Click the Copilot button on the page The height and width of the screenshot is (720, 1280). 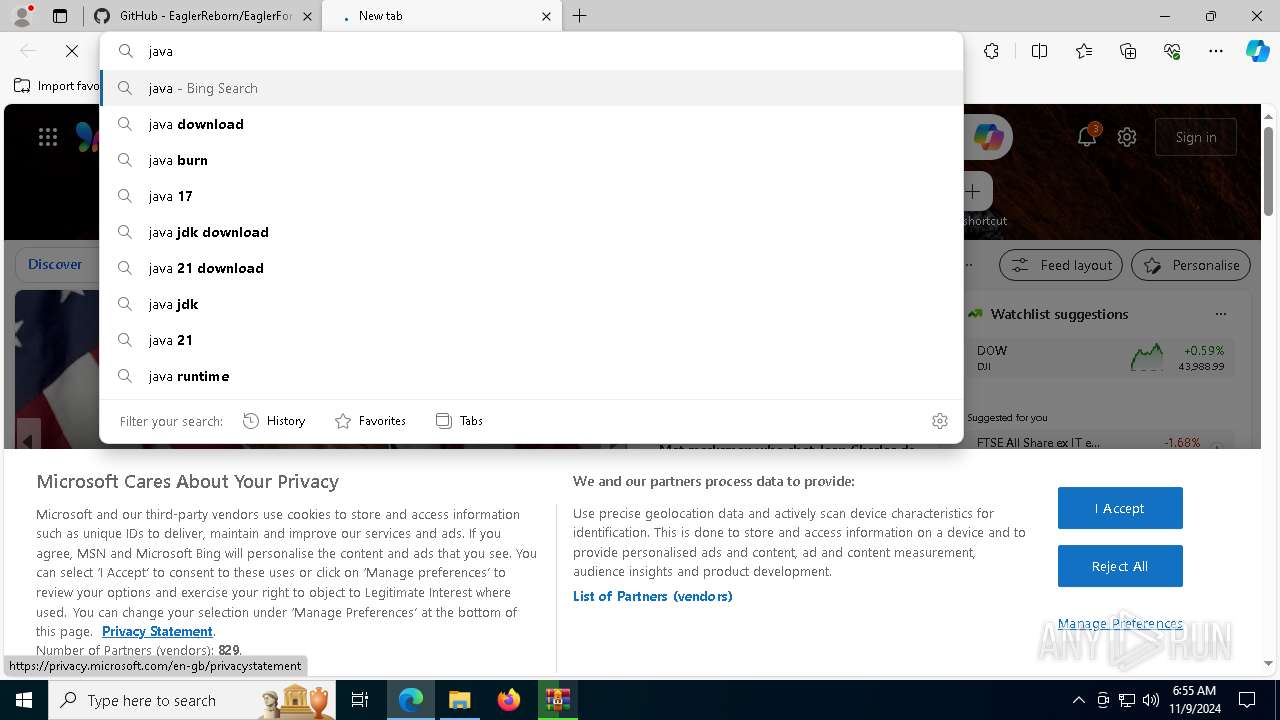pos(988,137)
